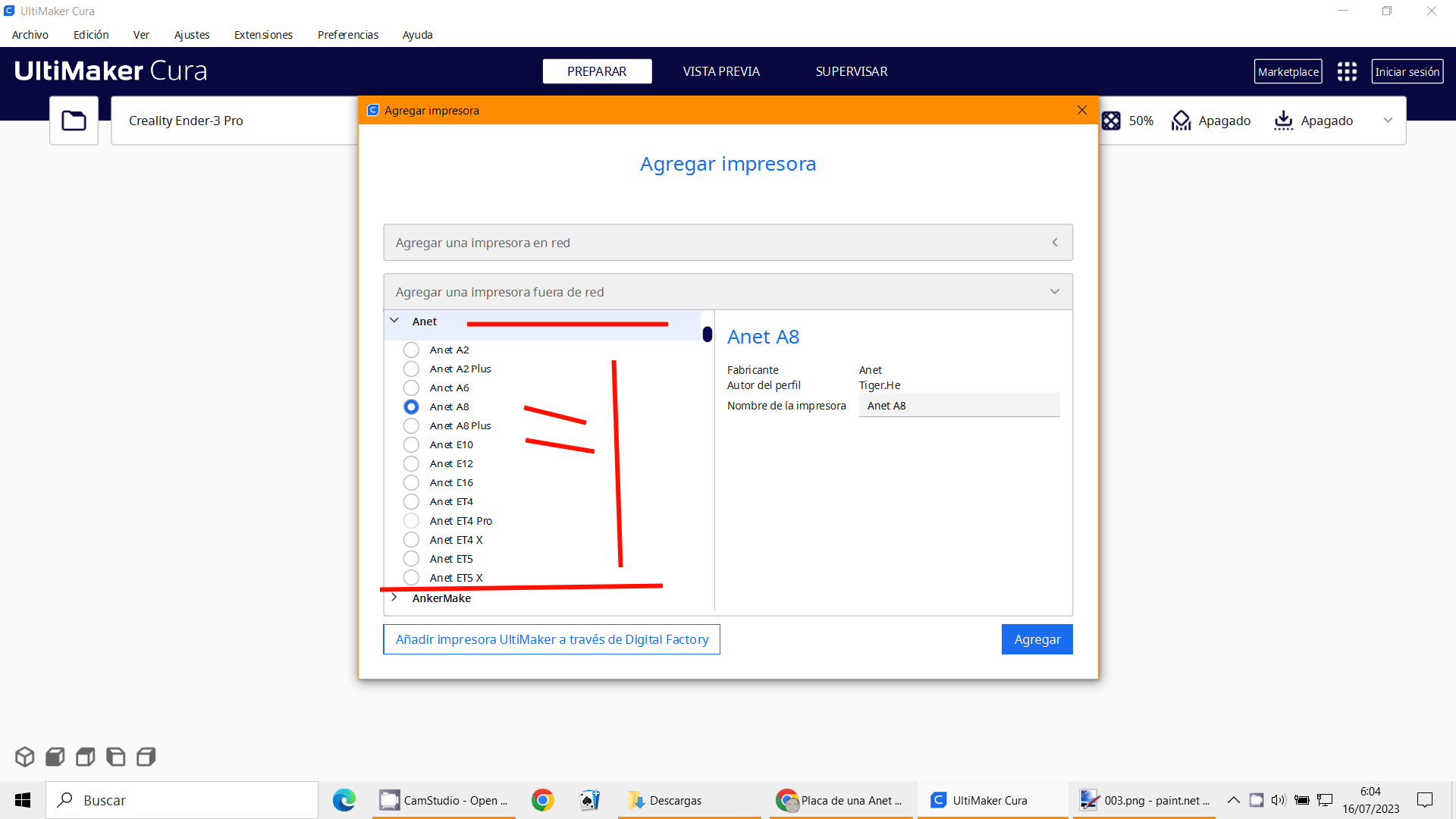This screenshot has height=819, width=1456.
Task: Select the 3D perspective view cube icon
Action: pos(24,756)
